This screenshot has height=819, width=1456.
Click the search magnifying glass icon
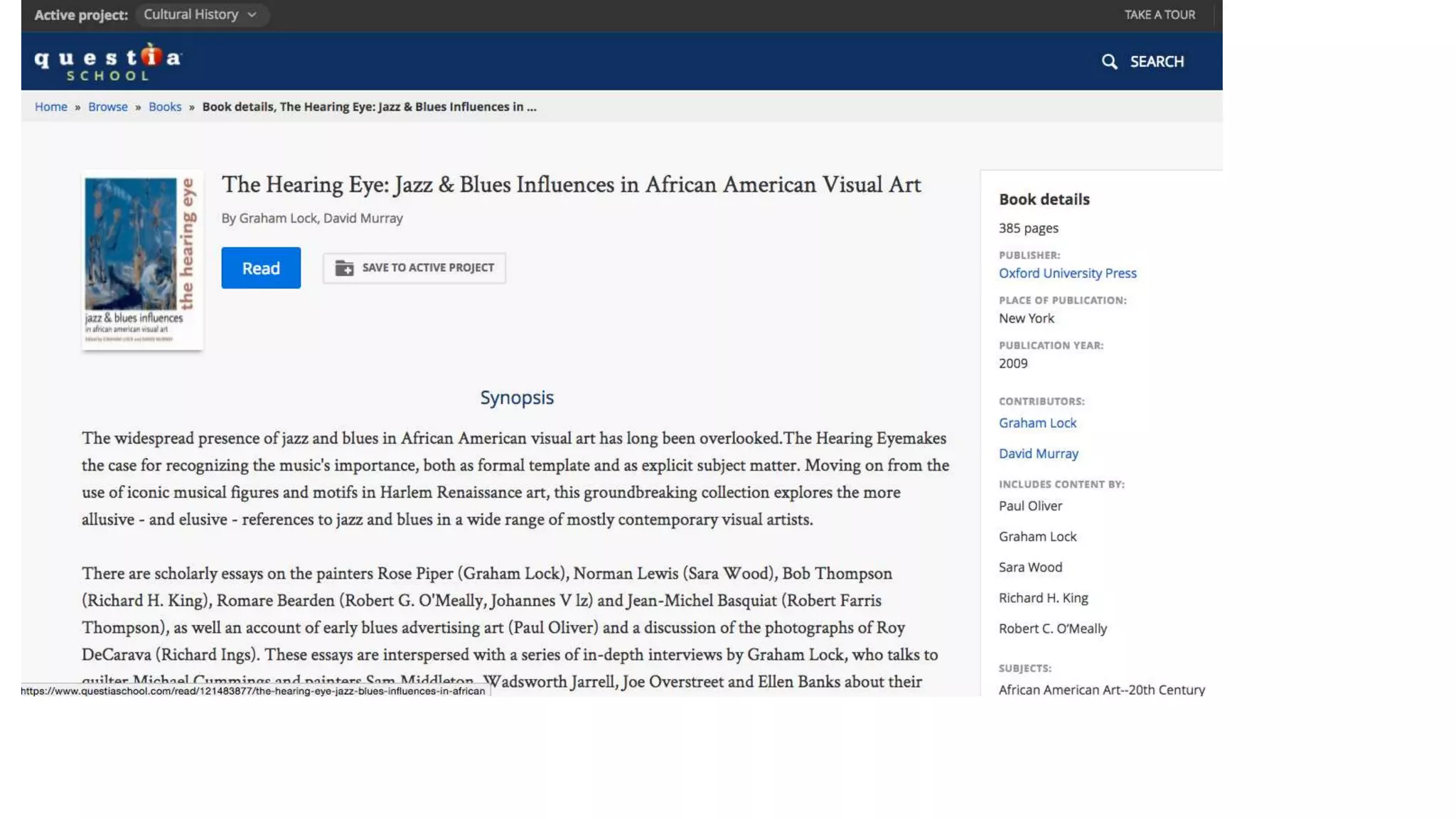1109,62
